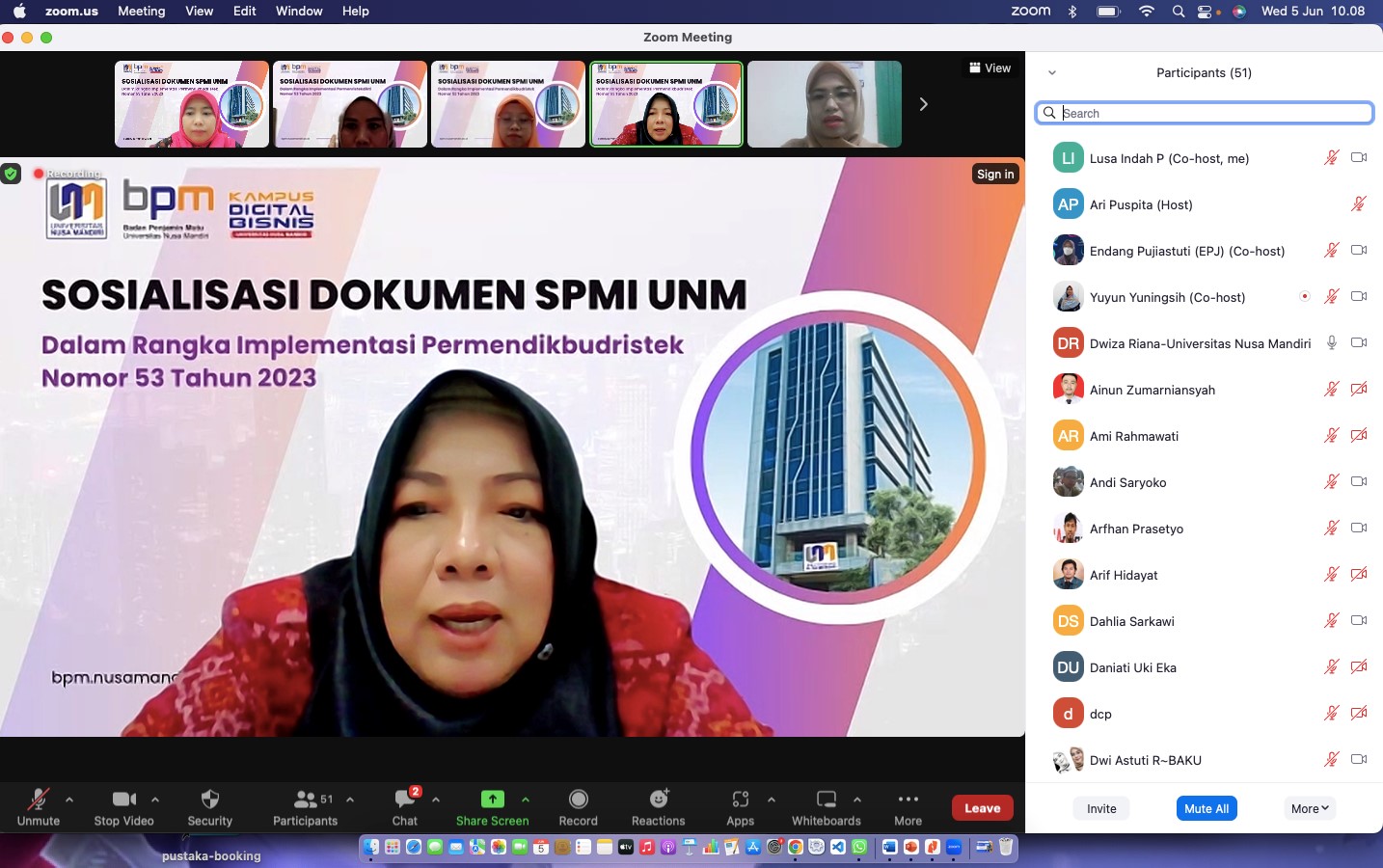Click the green Share Screen icon
Image resolution: width=1383 pixels, height=868 pixels.
492,799
